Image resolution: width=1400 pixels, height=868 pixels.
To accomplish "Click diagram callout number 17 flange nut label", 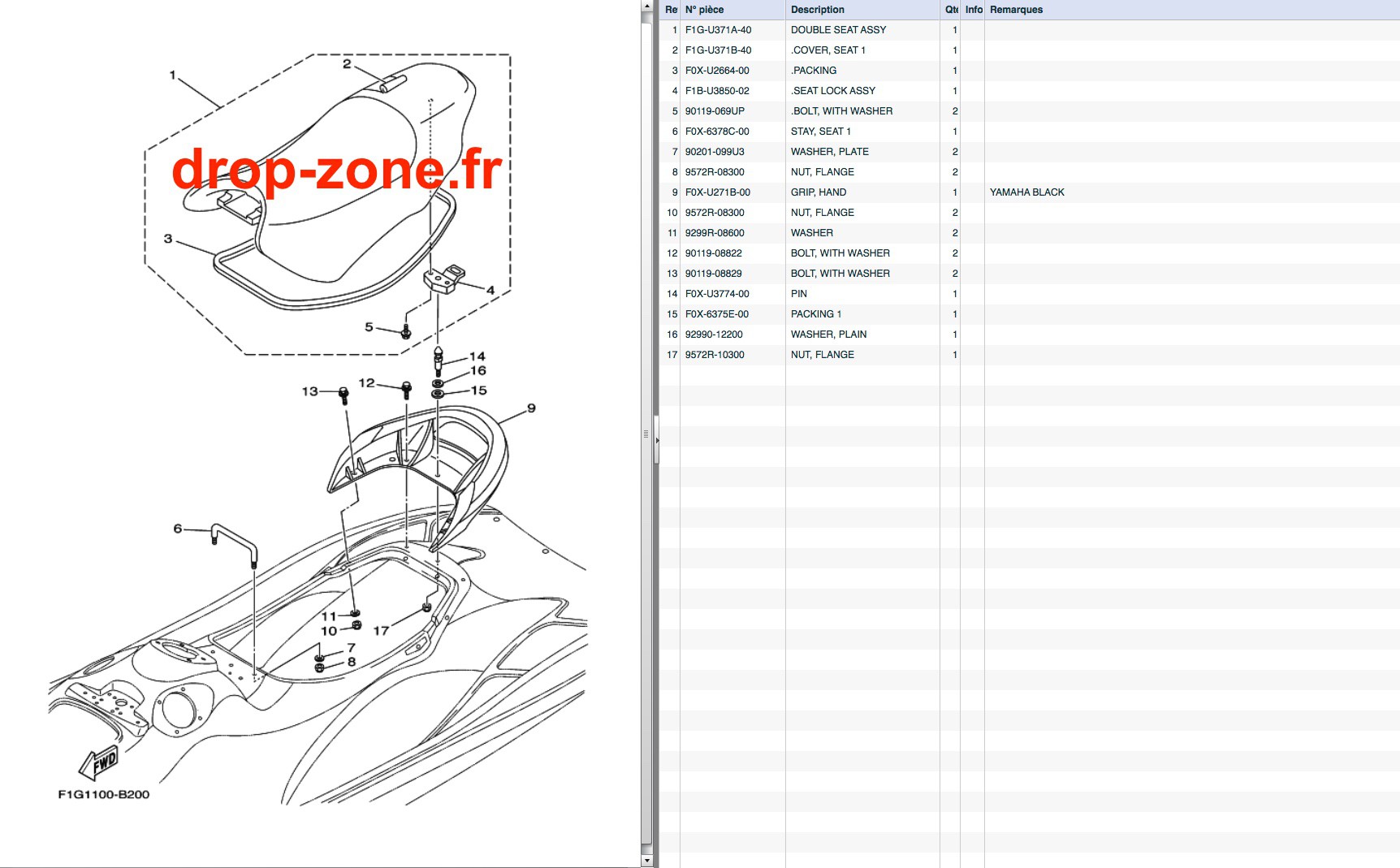I will pyautogui.click(x=381, y=631).
